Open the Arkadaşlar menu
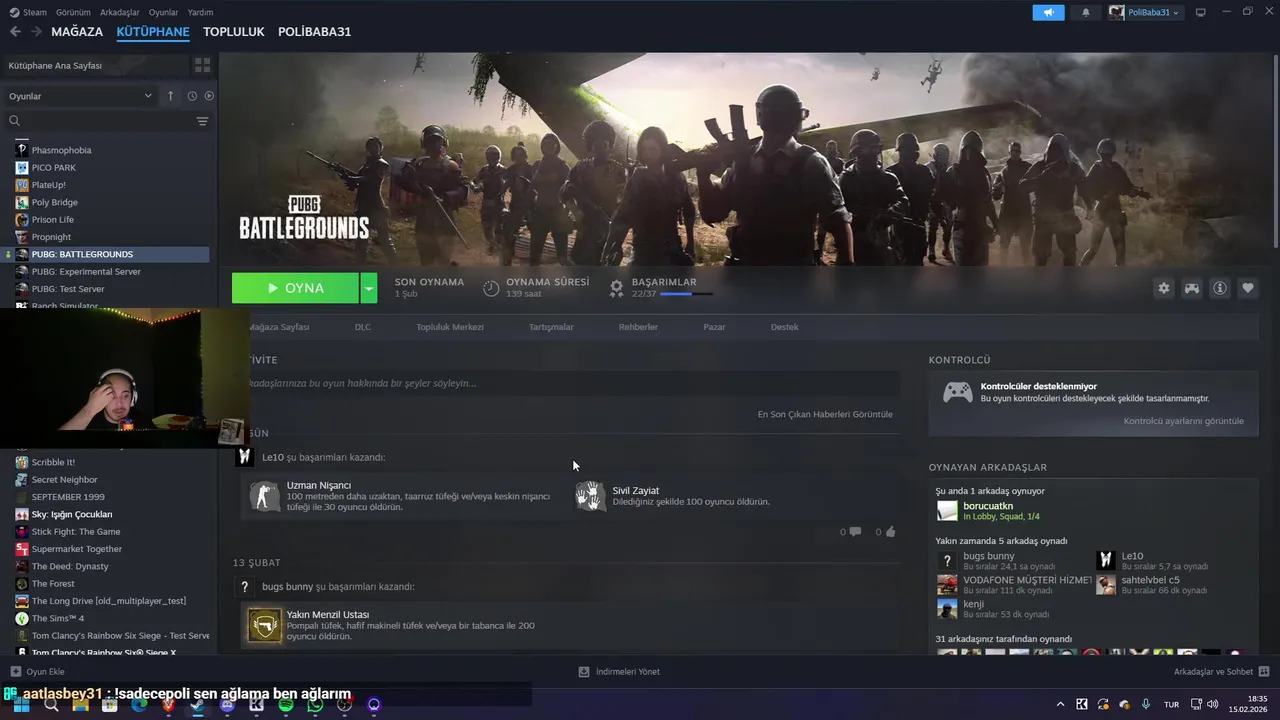The image size is (1280, 720). [x=120, y=12]
